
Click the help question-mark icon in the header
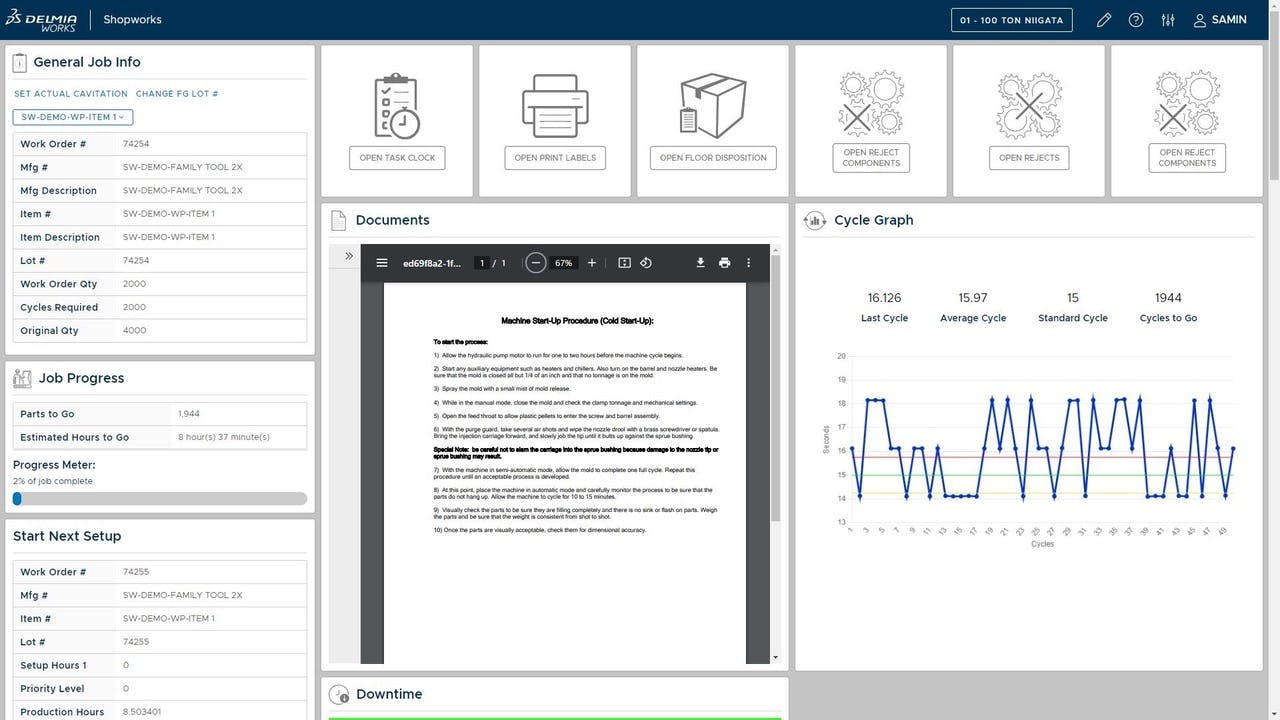(1135, 19)
